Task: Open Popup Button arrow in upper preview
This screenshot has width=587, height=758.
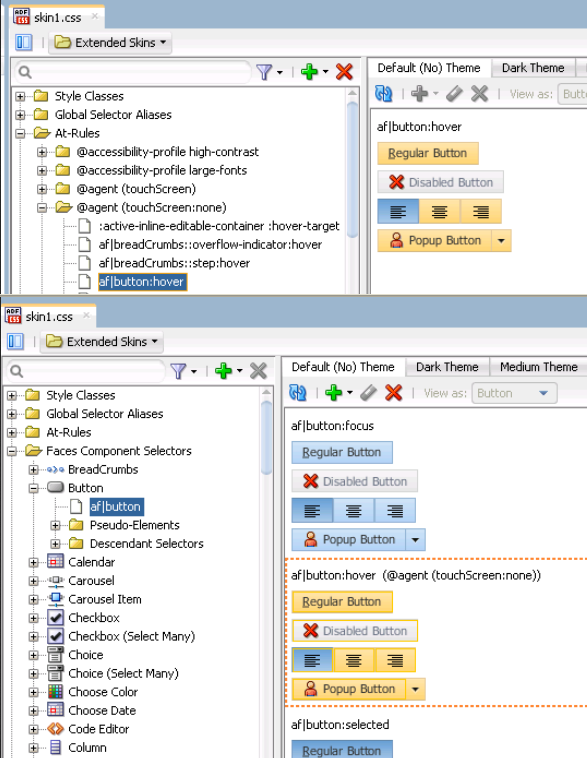Action: (501, 240)
